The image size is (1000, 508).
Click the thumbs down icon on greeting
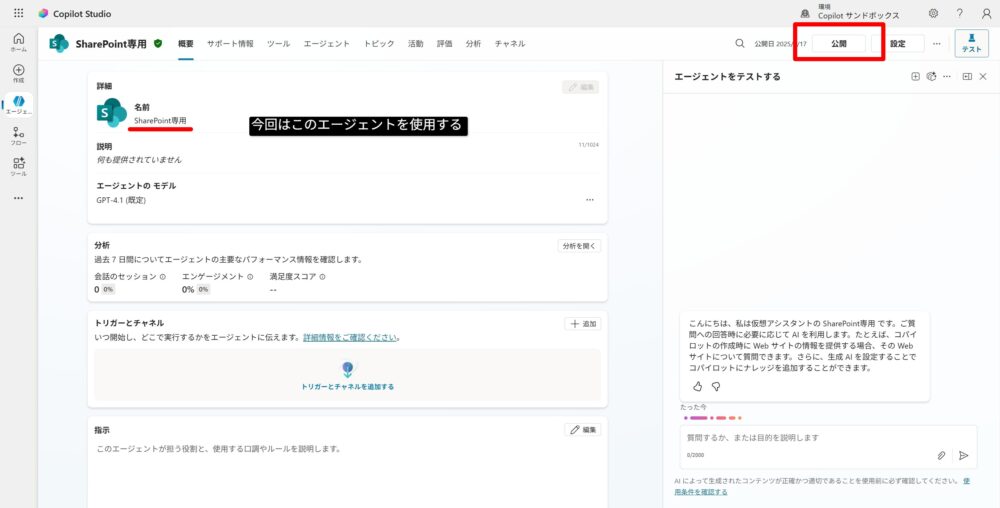pos(716,386)
